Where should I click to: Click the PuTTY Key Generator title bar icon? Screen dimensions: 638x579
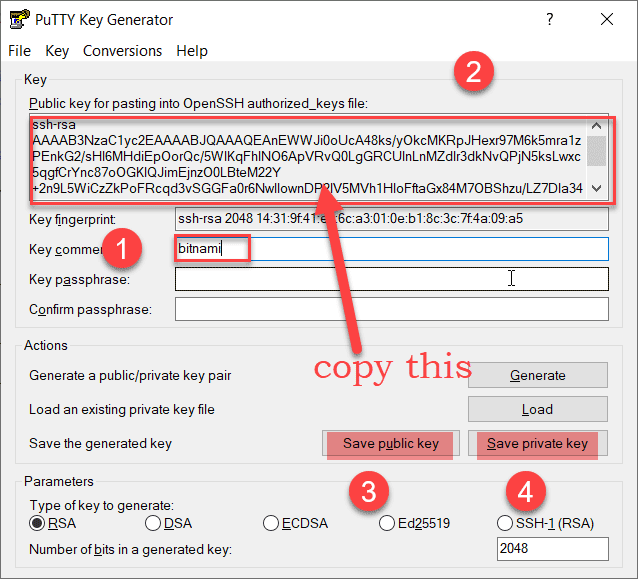point(20,19)
